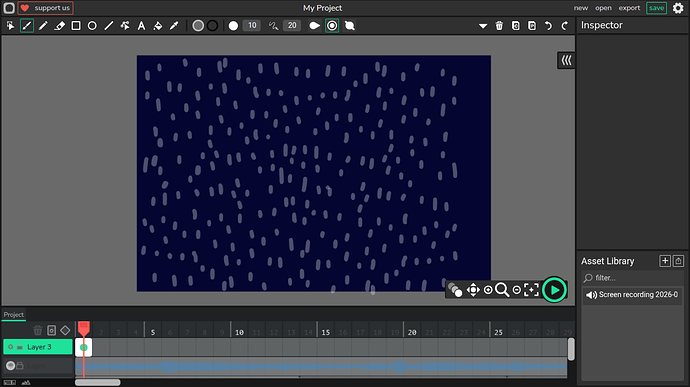Click the toolbar Delete trash icon
Viewport: 690px width, 387px height.
point(499,26)
